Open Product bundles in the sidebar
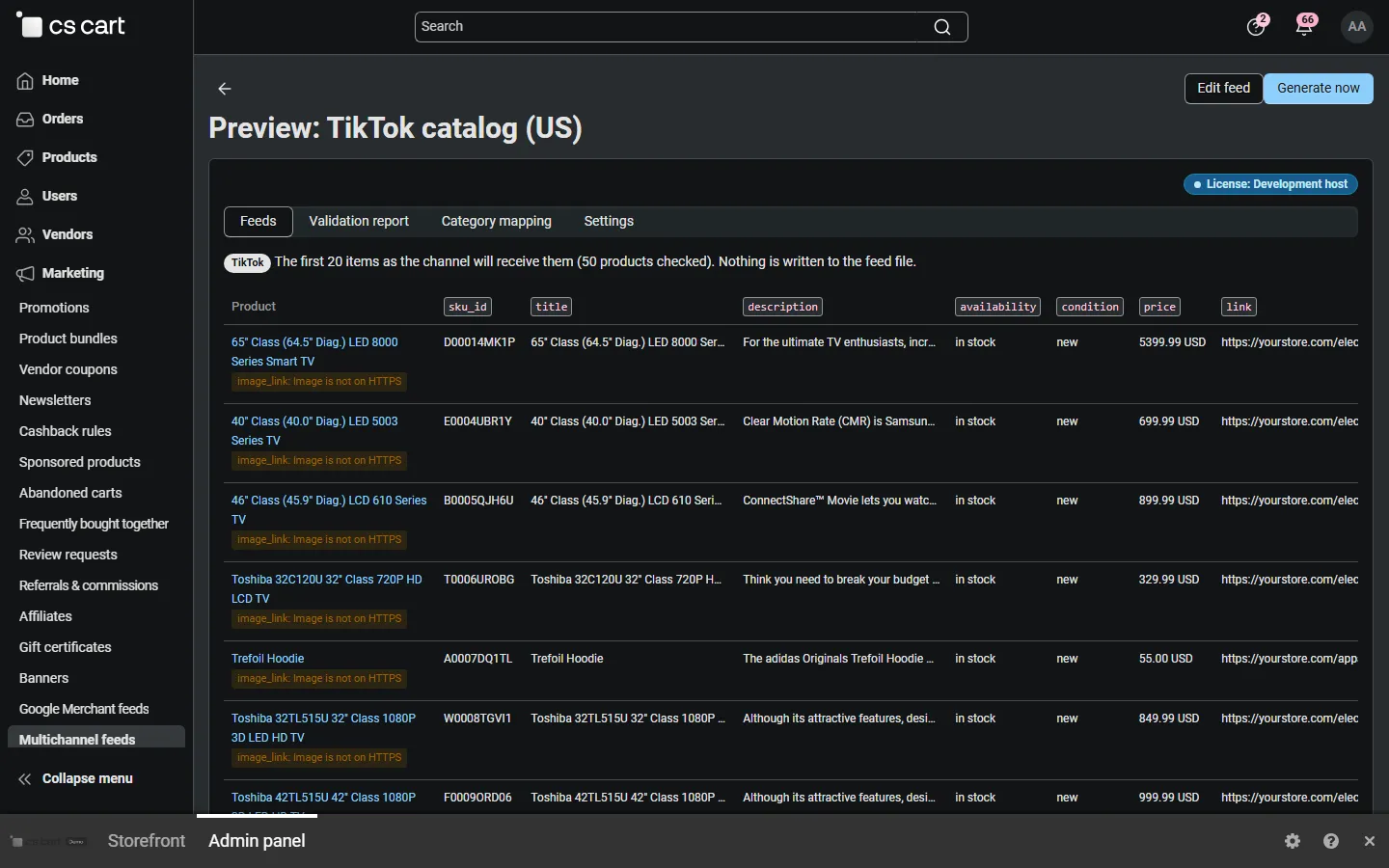The height and width of the screenshot is (868, 1389). (68, 339)
